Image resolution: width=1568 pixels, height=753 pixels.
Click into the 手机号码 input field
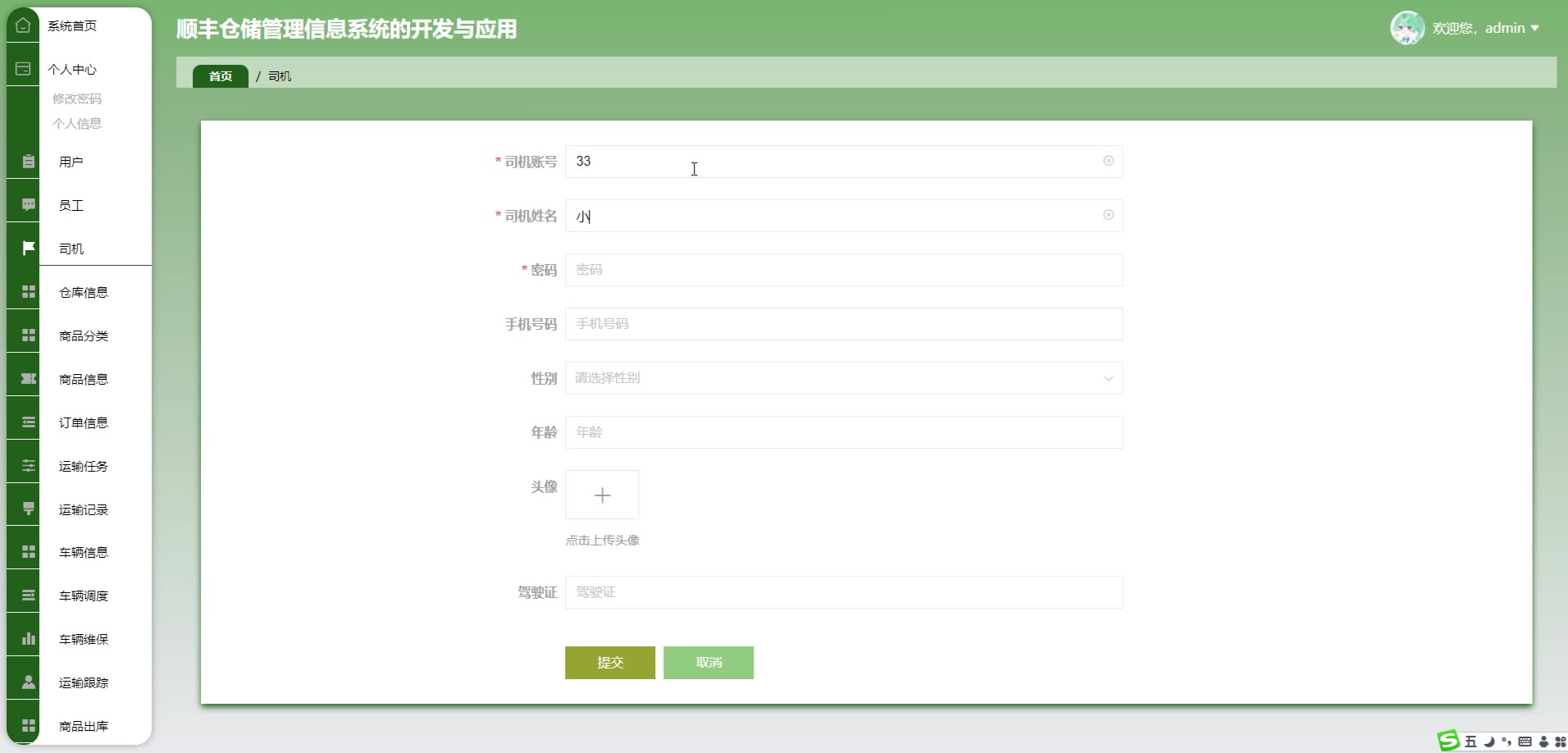click(x=844, y=324)
